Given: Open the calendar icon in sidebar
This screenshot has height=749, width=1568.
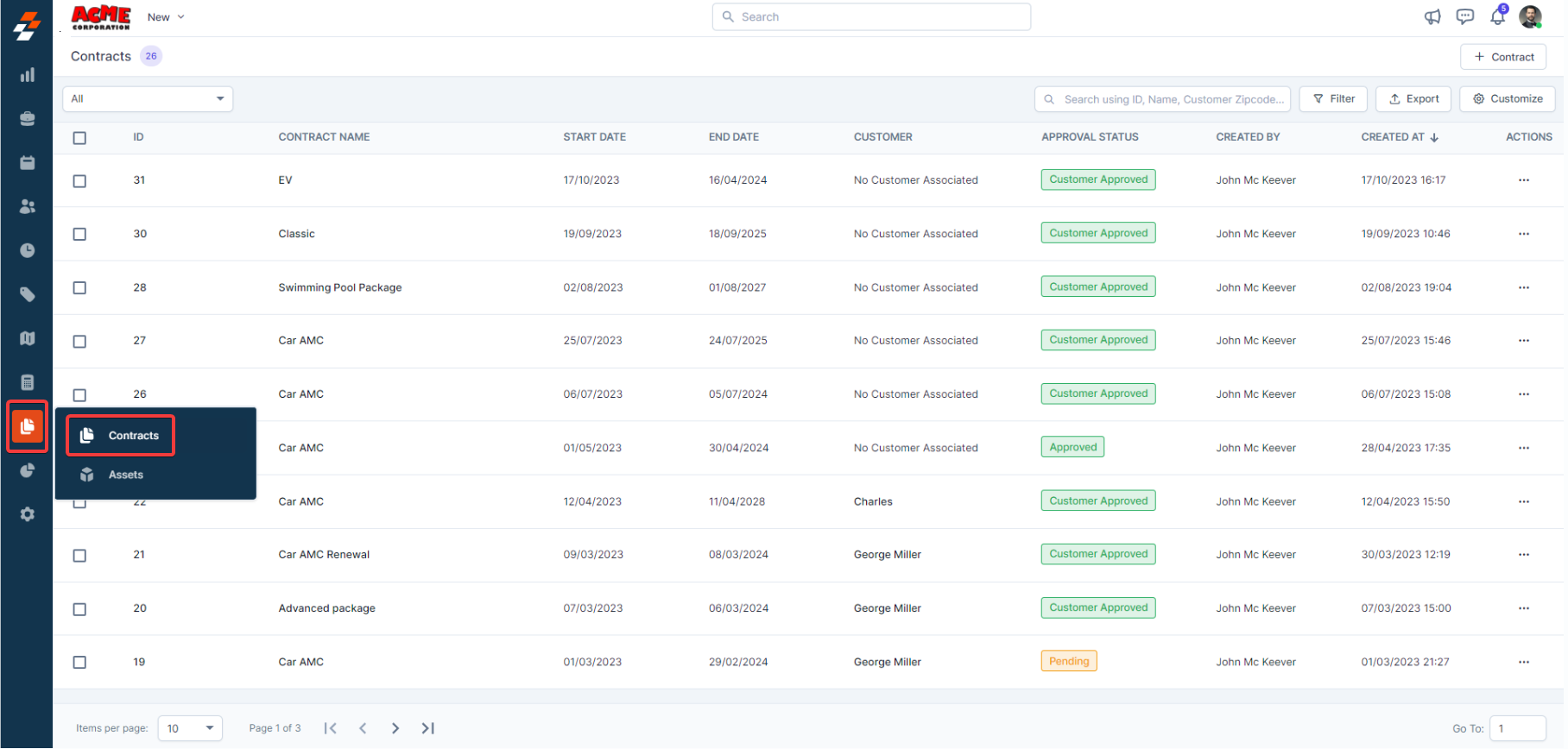Looking at the screenshot, I should [28, 162].
